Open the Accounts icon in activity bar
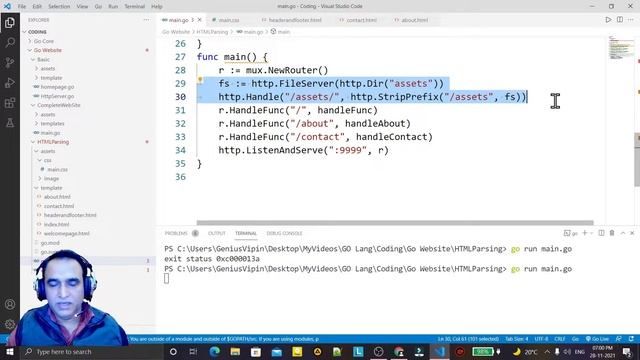 pos(10,304)
